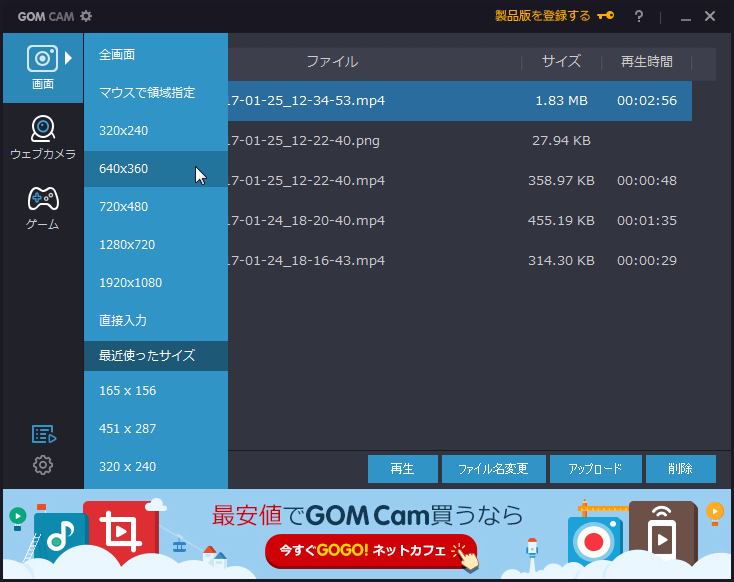The height and width of the screenshot is (582, 734).
Task: Click the music note icon in banner
Action: 61,538
